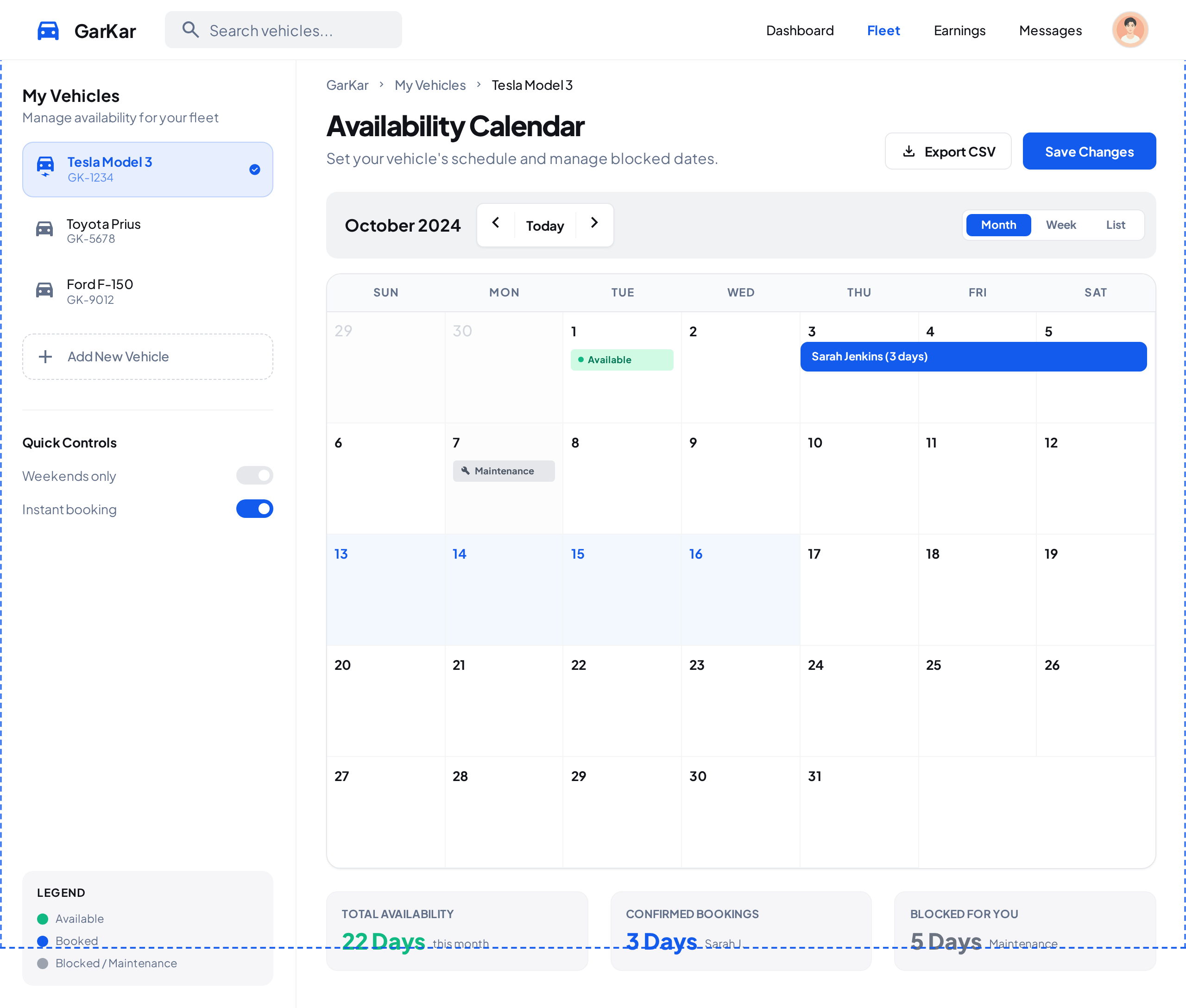Click the Toyota Prius car icon

[44, 228]
